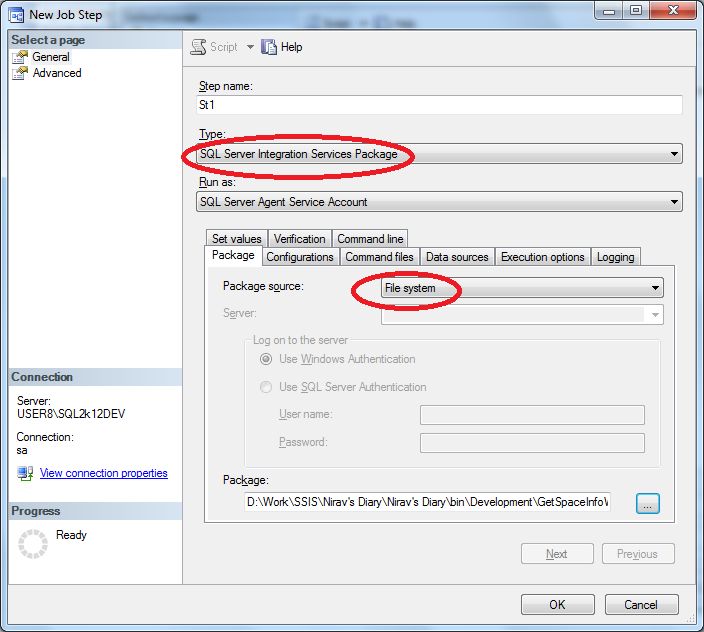
Task: Select the General page
Action: [x=51, y=57]
